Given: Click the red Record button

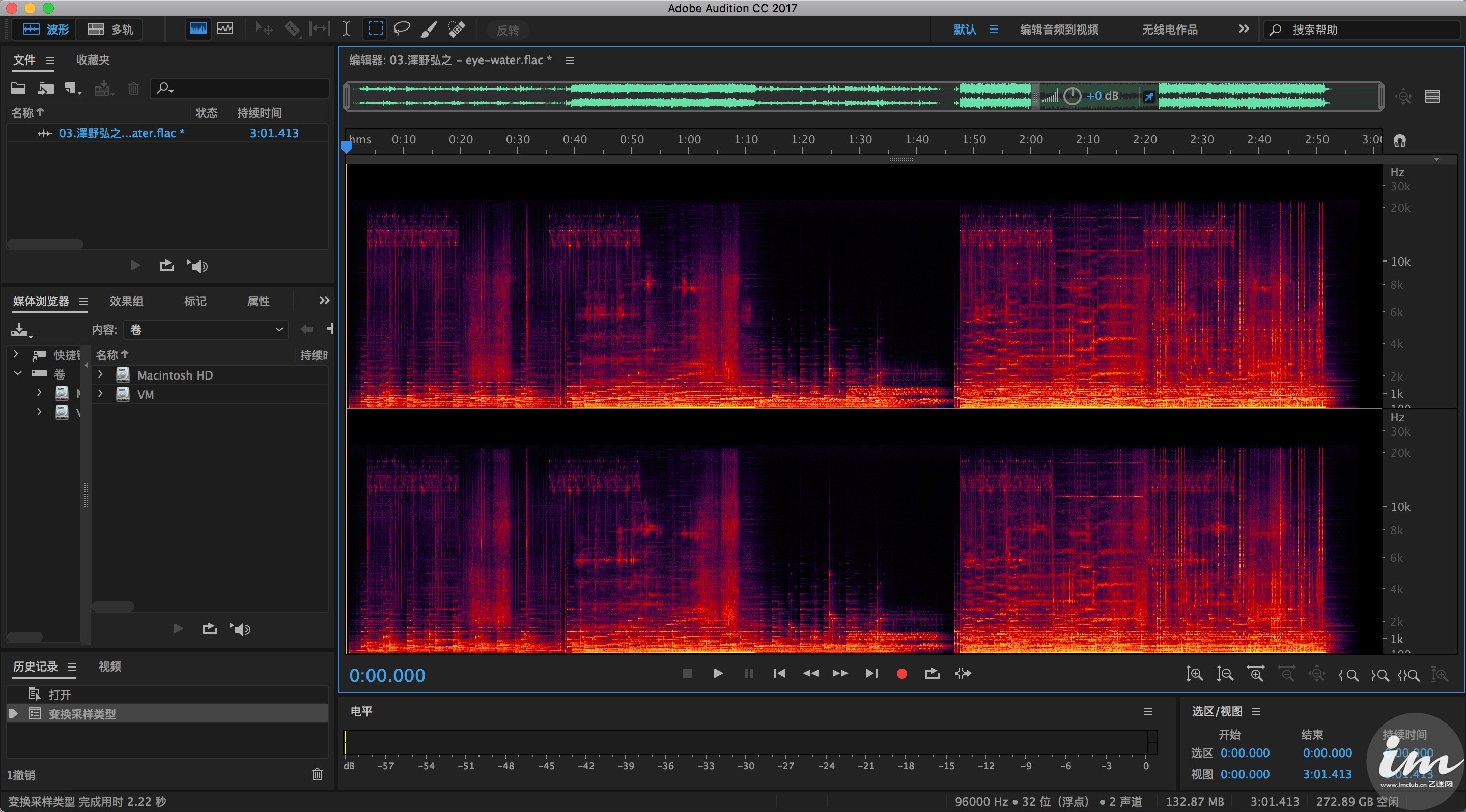Looking at the screenshot, I should tap(901, 674).
